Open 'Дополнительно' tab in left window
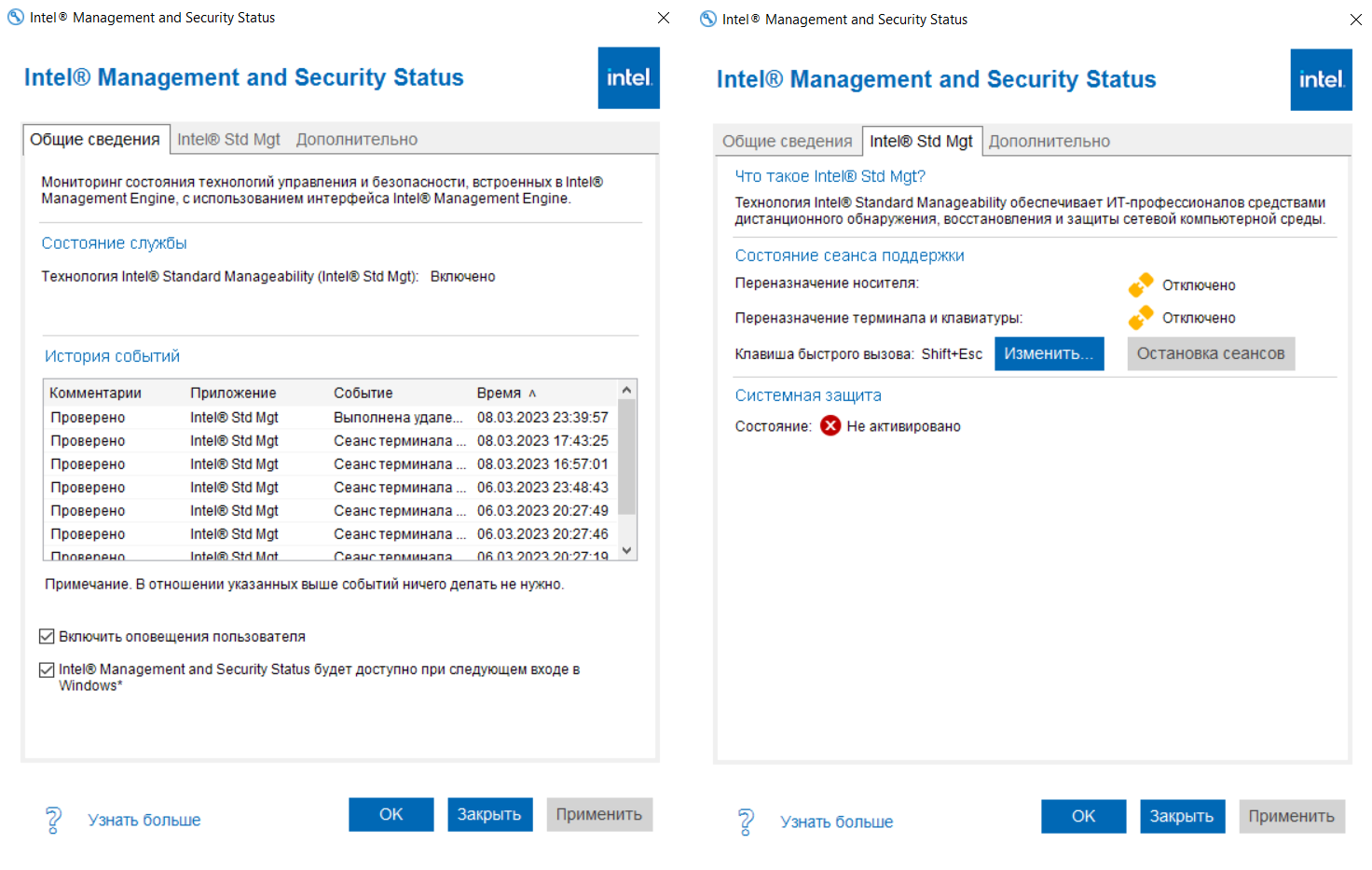This screenshot has width=1372, height=870. [357, 139]
